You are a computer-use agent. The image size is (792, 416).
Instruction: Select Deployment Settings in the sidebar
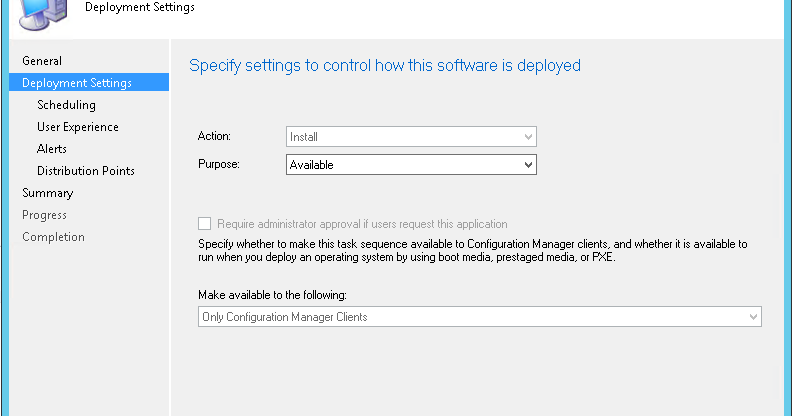(77, 83)
